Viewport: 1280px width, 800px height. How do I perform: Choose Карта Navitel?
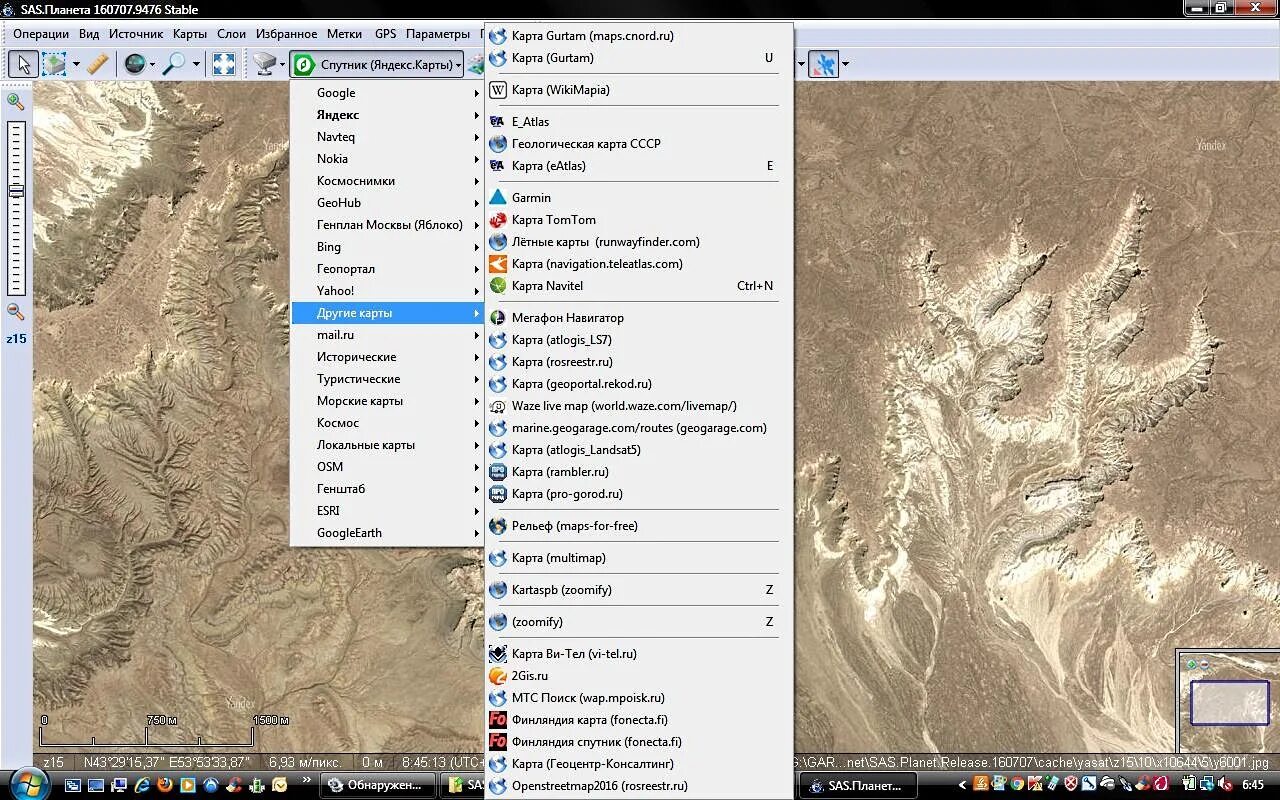(638, 286)
